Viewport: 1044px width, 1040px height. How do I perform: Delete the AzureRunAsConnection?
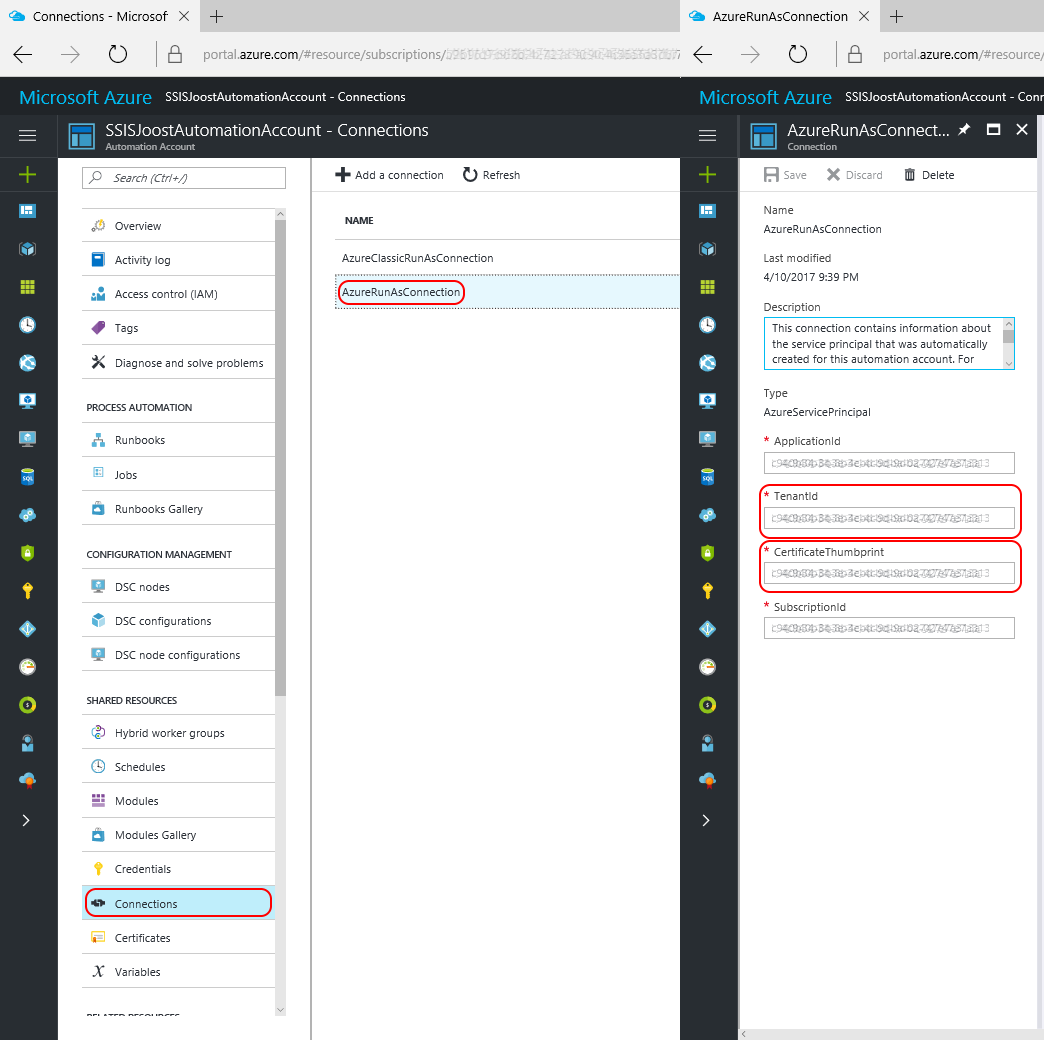[x=928, y=174]
